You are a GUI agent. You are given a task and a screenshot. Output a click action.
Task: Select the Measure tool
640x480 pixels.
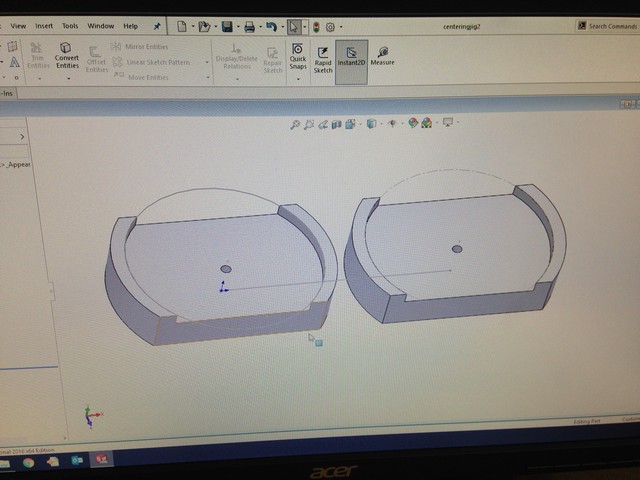point(382,56)
